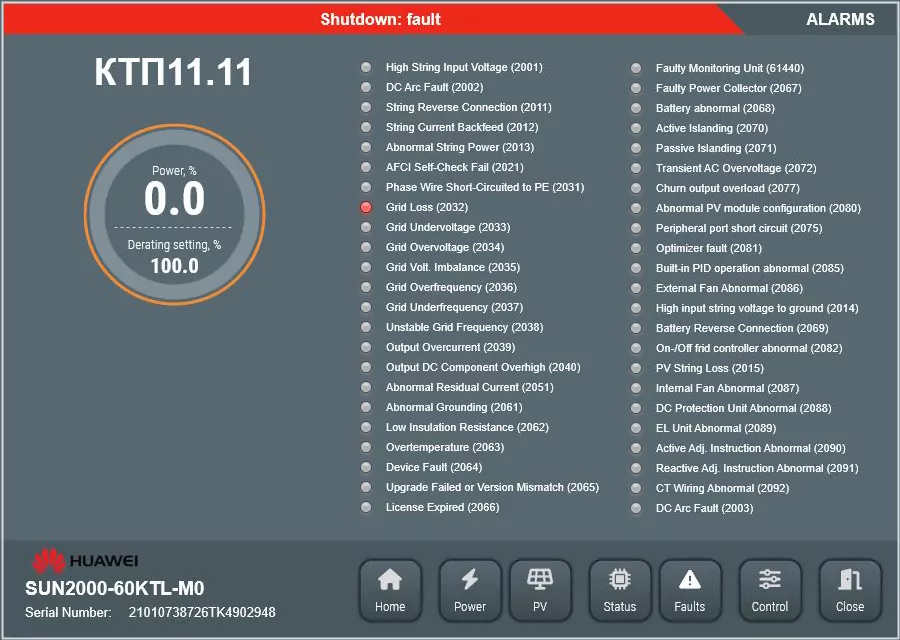Click the 'Low Insulation Resistance (2062)' label
The width and height of the screenshot is (900, 640).
pyautogui.click(x=467, y=427)
